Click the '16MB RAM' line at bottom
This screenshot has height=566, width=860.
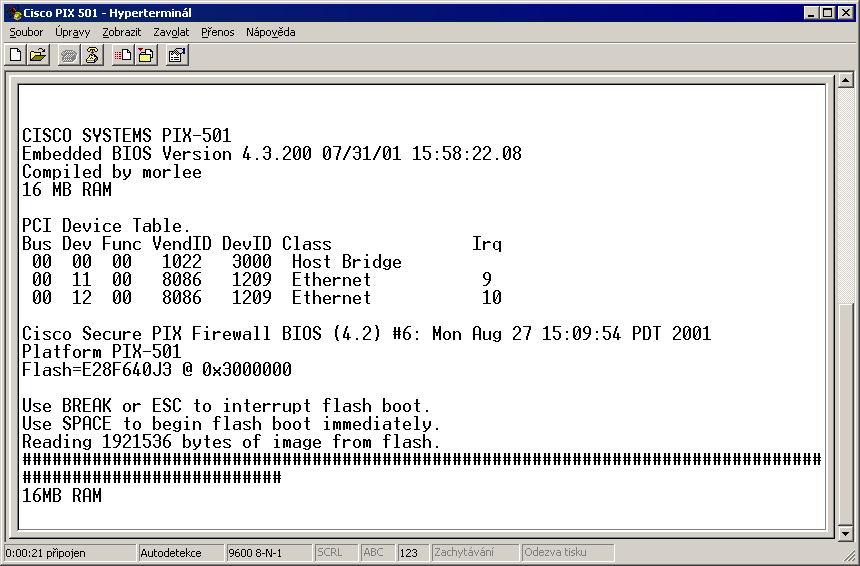coord(62,496)
